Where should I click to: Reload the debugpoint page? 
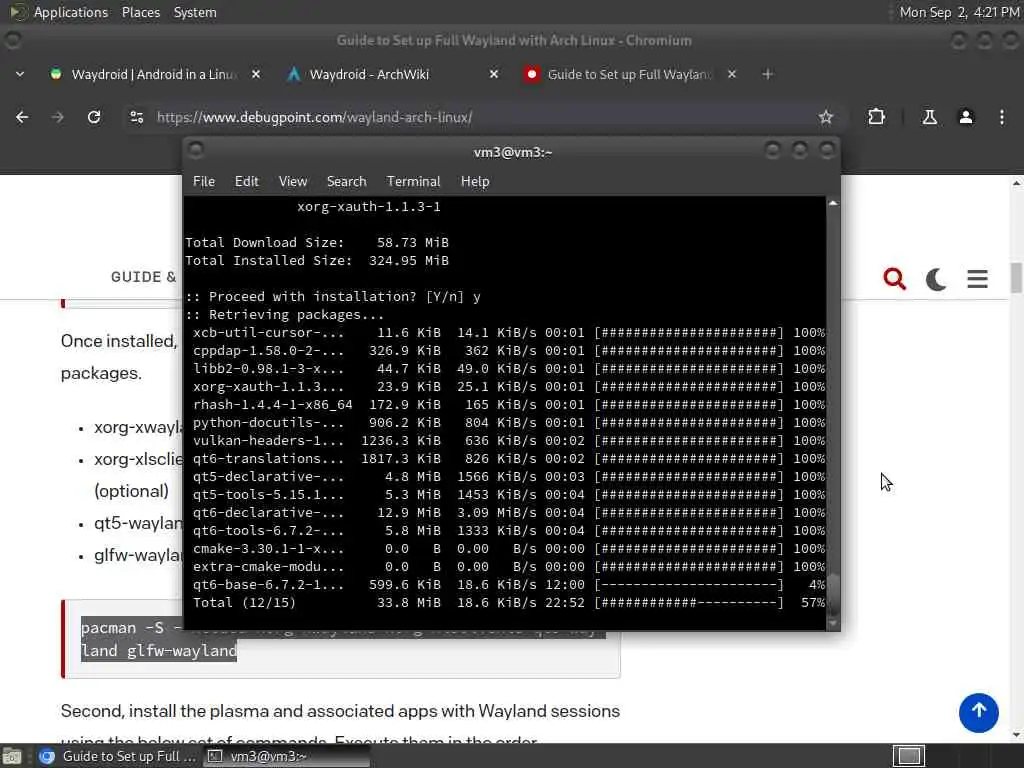coord(94,117)
